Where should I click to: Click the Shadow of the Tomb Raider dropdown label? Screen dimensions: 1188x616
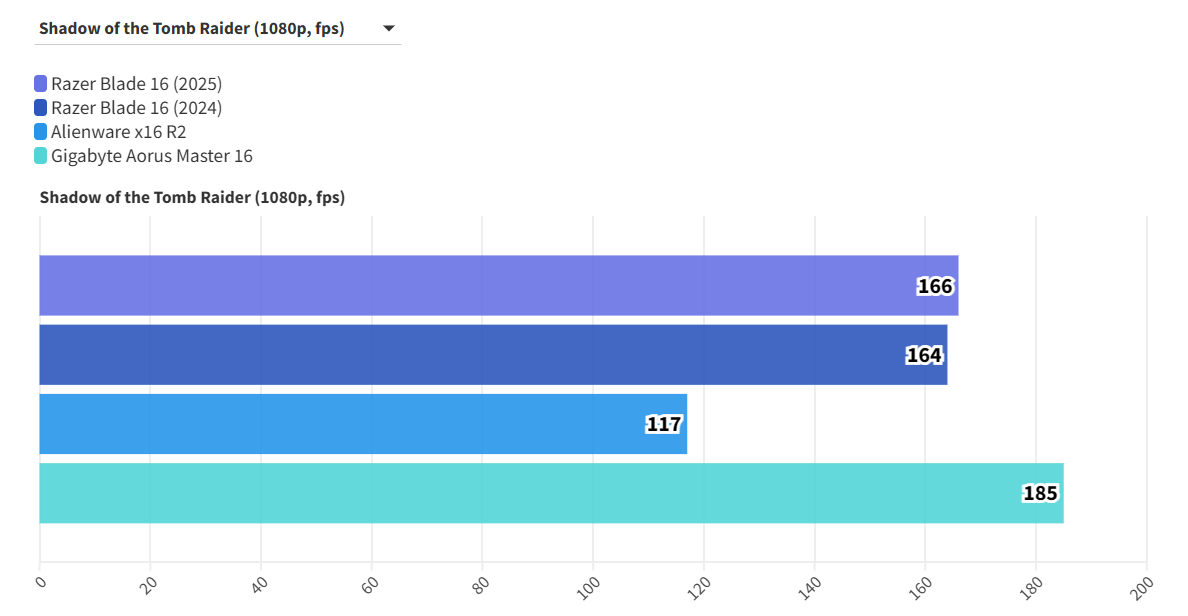[x=191, y=29]
